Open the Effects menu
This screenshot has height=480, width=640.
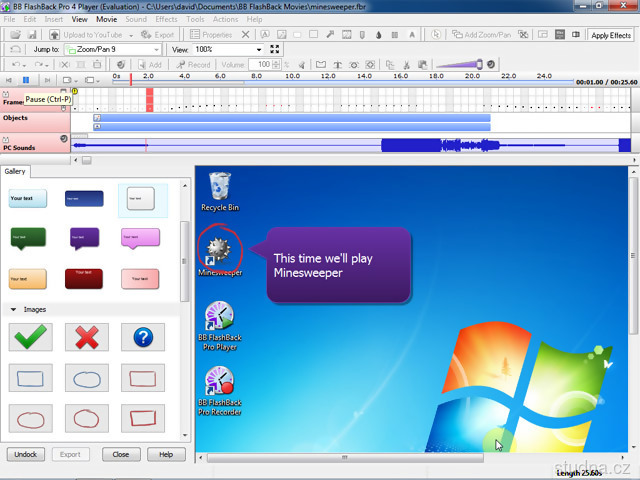(166, 19)
